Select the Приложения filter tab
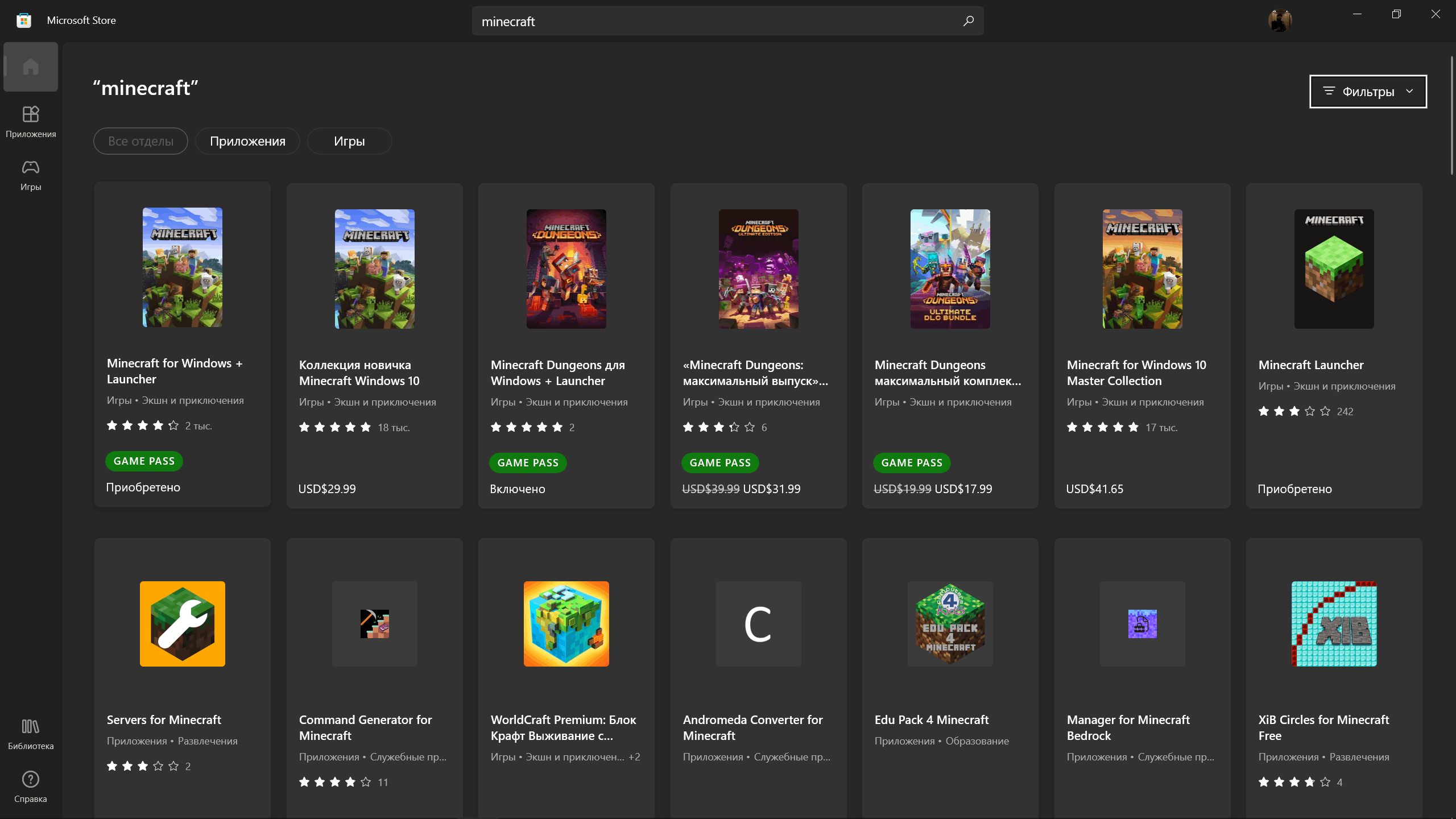Screen dimensions: 1456x819 coord(247,141)
